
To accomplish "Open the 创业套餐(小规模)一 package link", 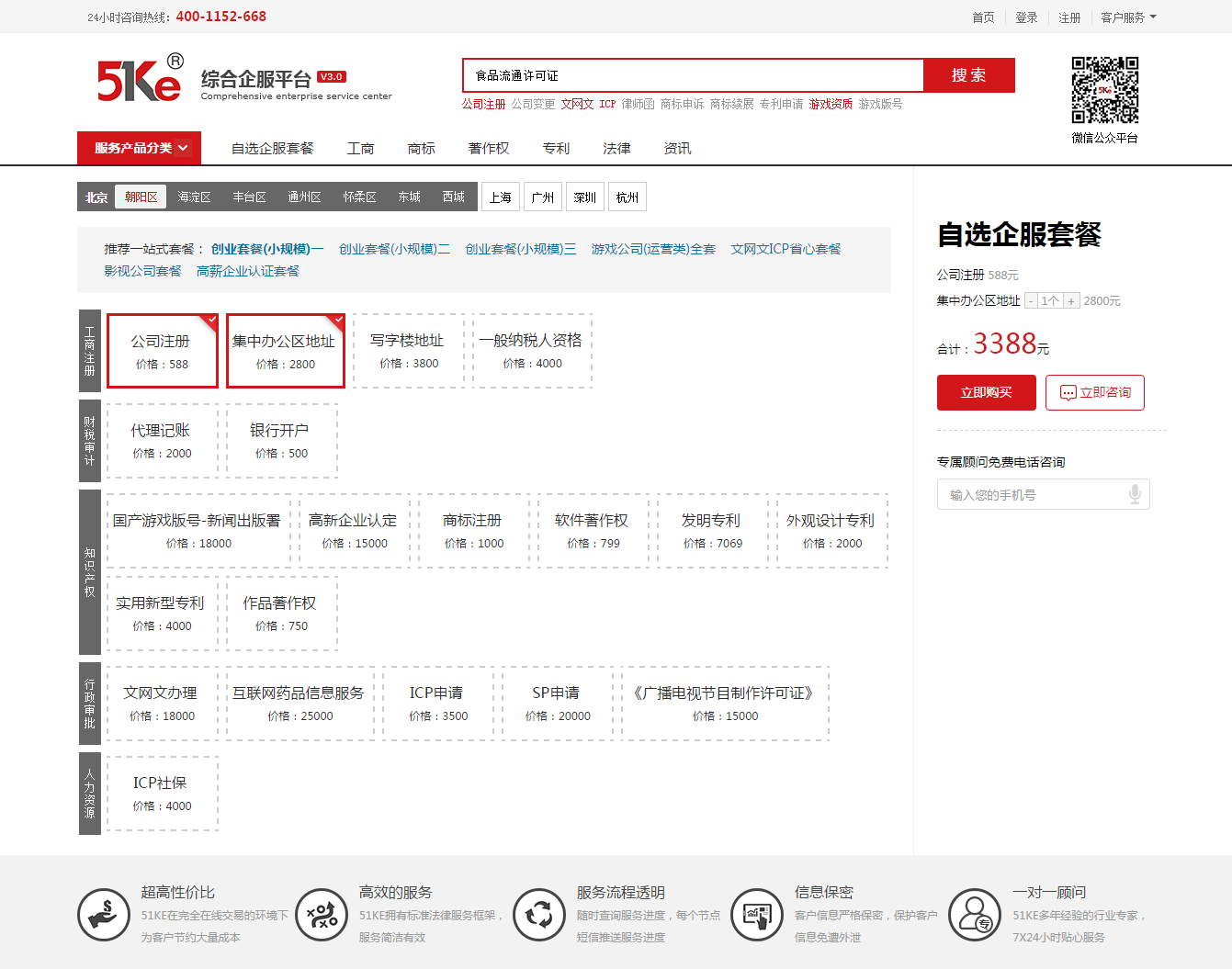I will coord(267,249).
